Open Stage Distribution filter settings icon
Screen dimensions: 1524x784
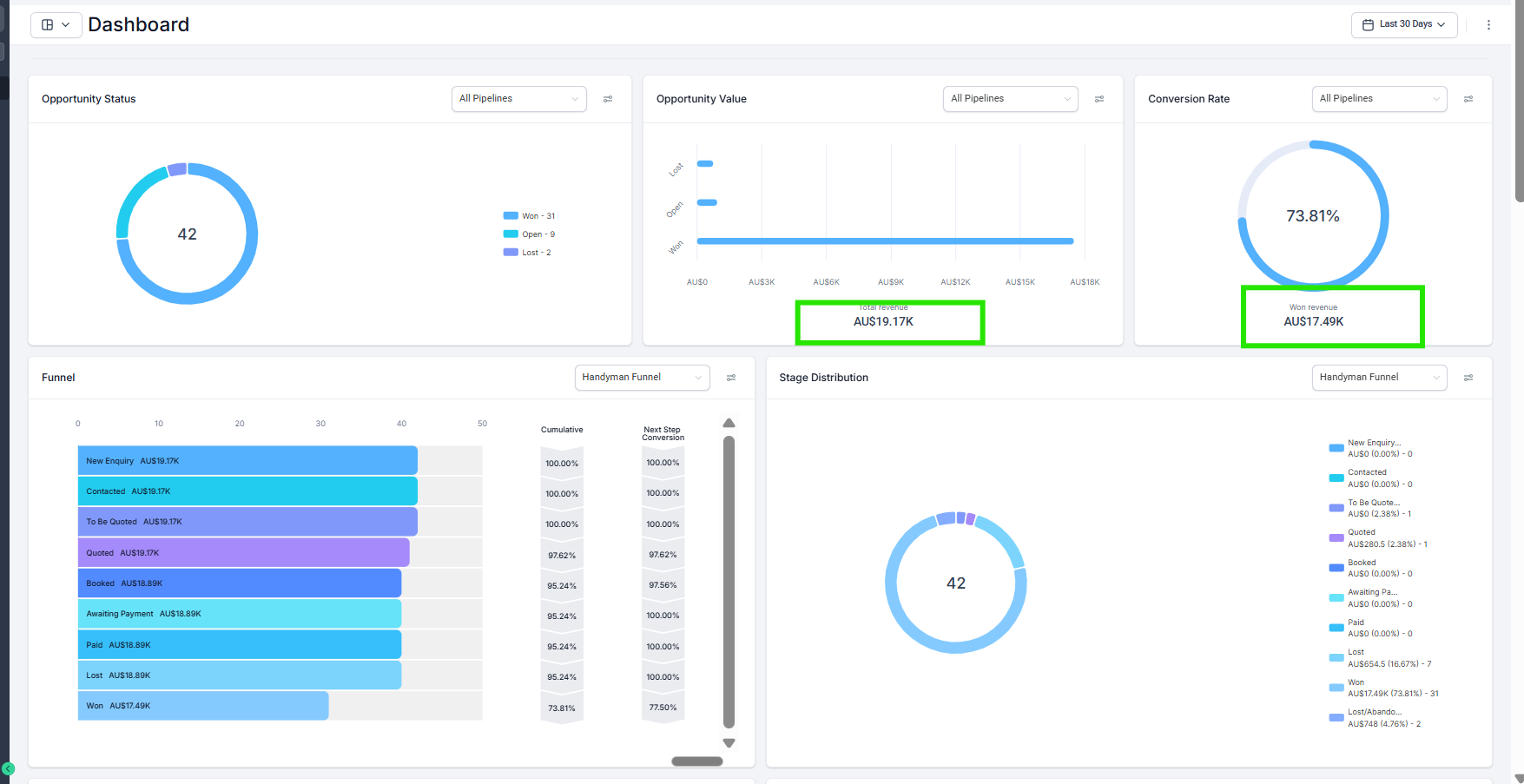(1468, 378)
